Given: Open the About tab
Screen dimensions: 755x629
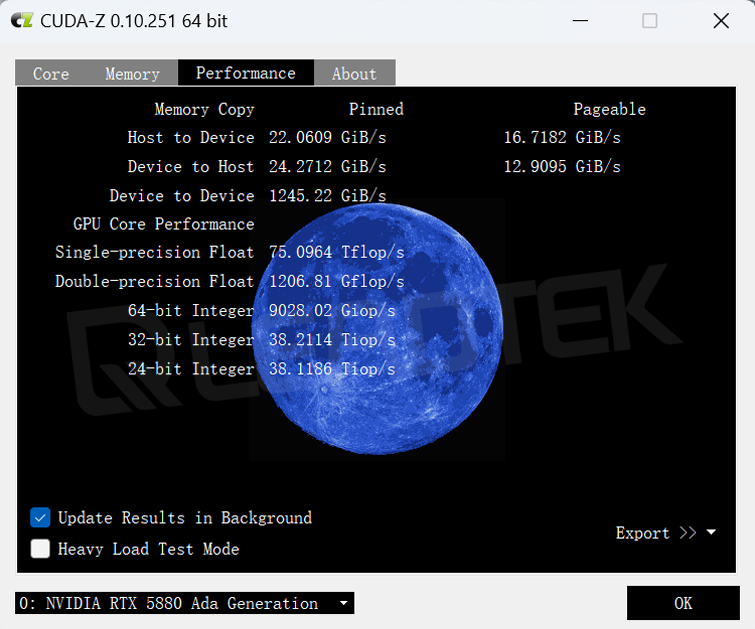Looking at the screenshot, I should tap(354, 74).
